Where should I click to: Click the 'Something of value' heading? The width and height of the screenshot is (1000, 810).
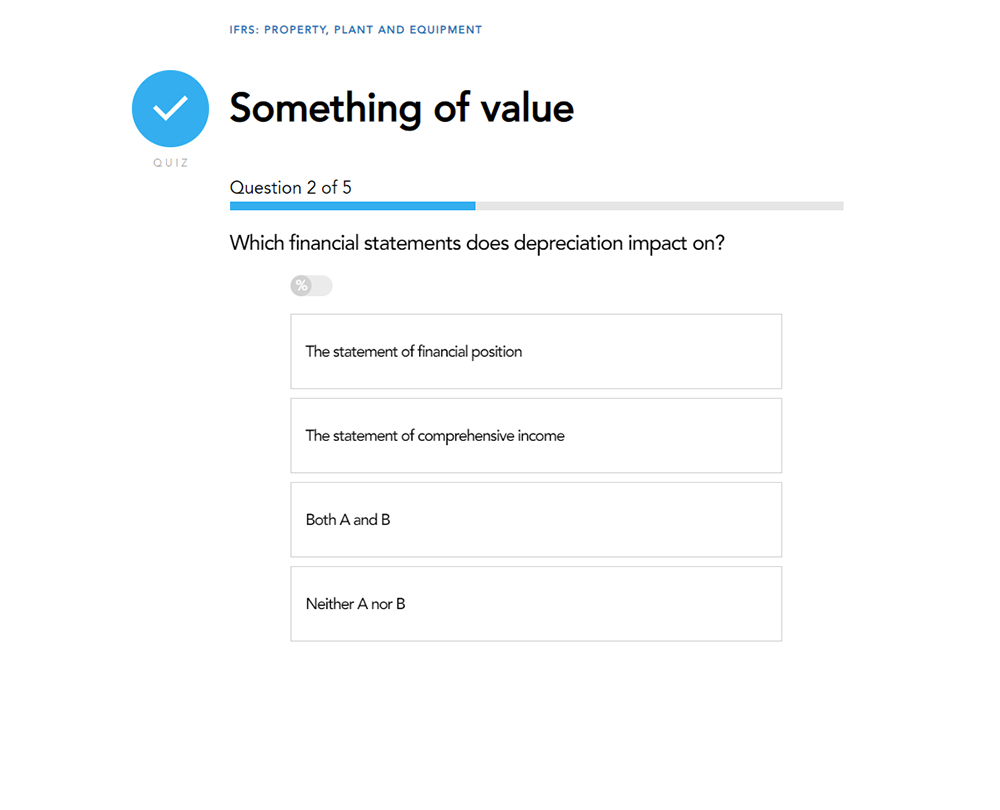coord(401,108)
